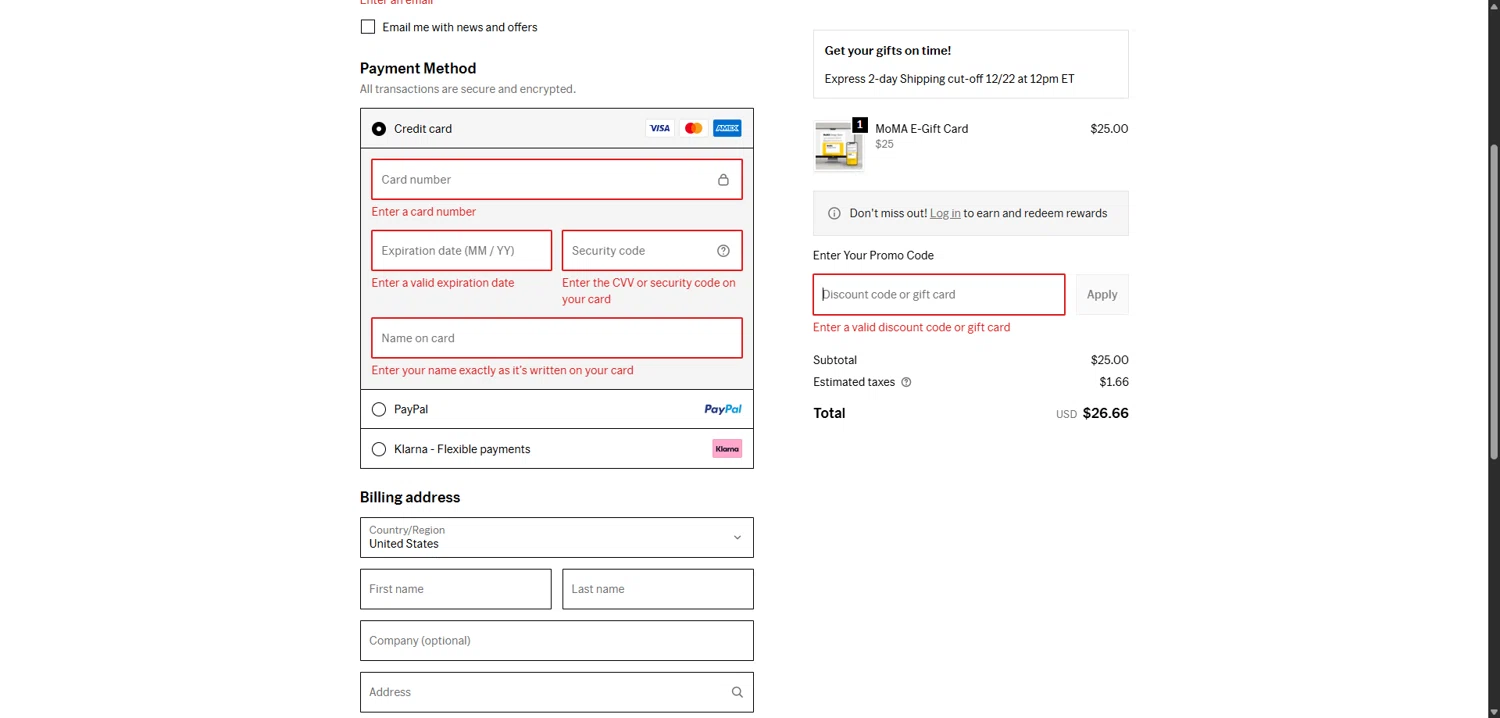The width and height of the screenshot is (1500, 718).
Task: Focus the discount code or gift card field
Action: click(938, 295)
